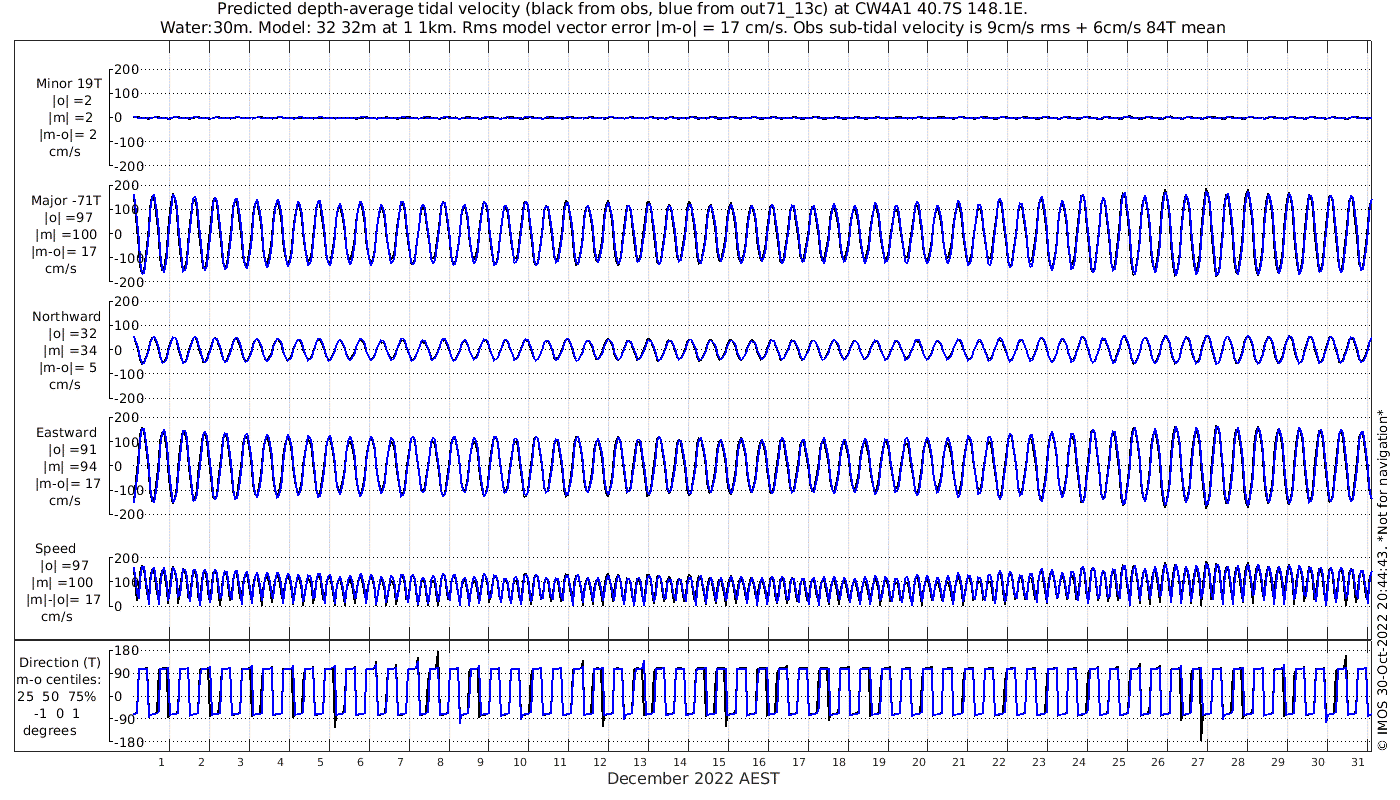
Task: Select the "Eastward" panel label
Action: [66, 433]
